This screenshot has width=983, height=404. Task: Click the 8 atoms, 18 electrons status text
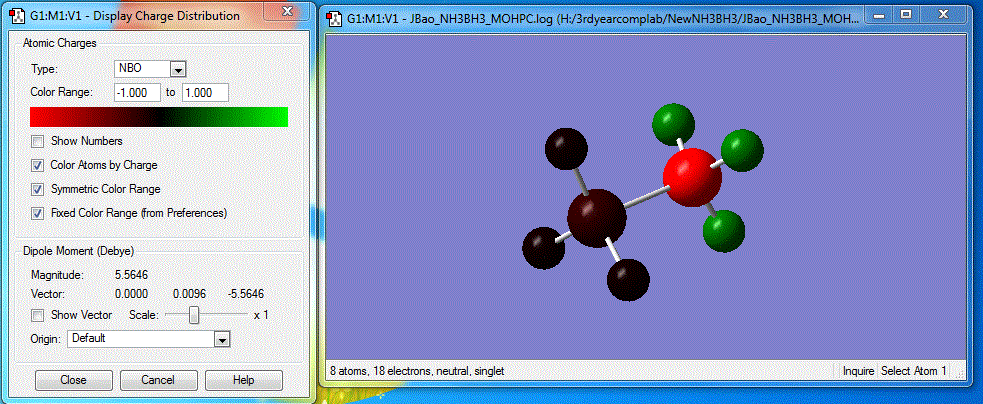417,371
